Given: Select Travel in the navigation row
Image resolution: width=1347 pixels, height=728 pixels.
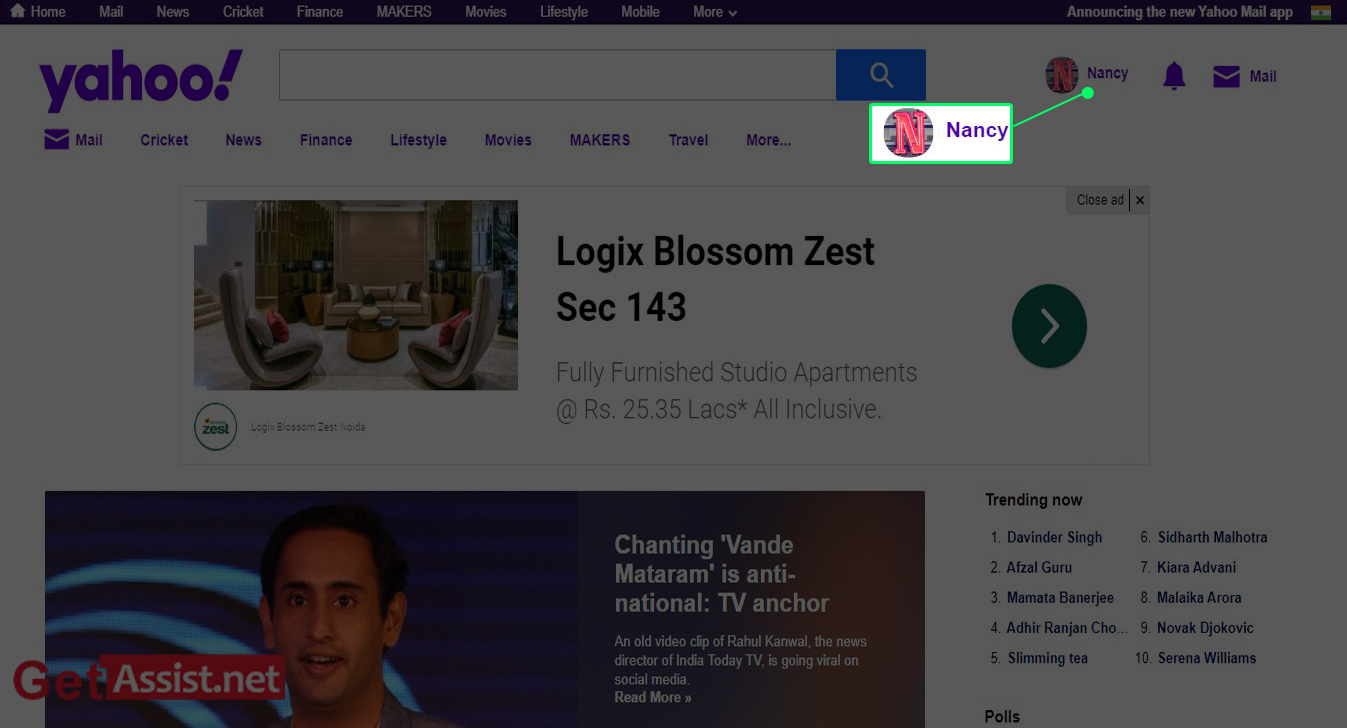Looking at the screenshot, I should pos(688,140).
